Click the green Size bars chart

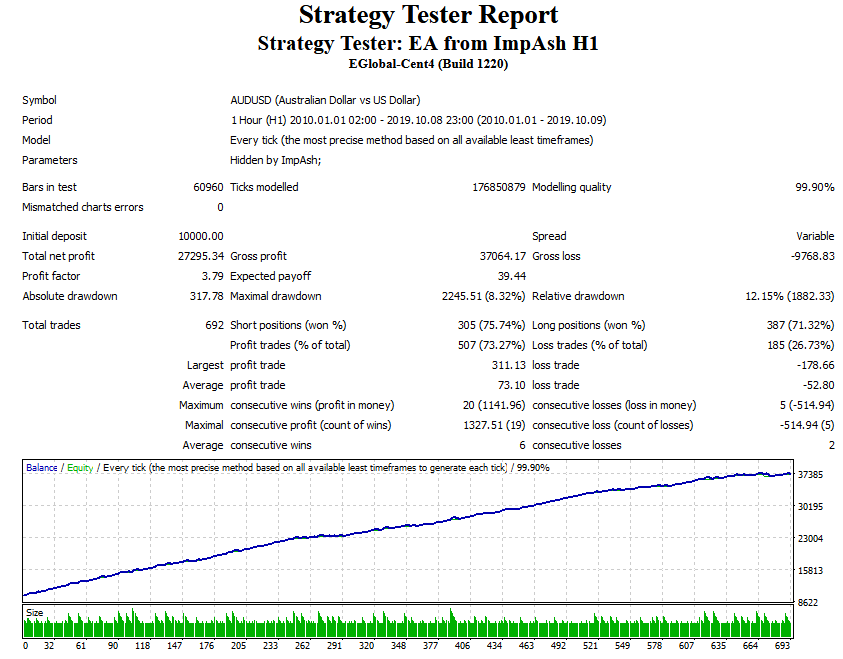click(x=408, y=624)
